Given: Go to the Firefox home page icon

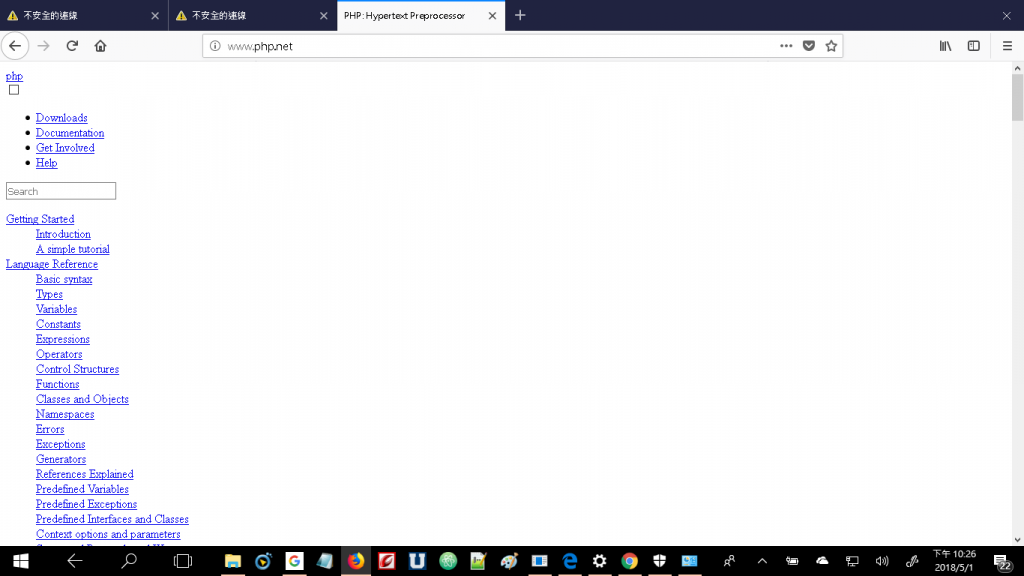Looking at the screenshot, I should pos(100,46).
